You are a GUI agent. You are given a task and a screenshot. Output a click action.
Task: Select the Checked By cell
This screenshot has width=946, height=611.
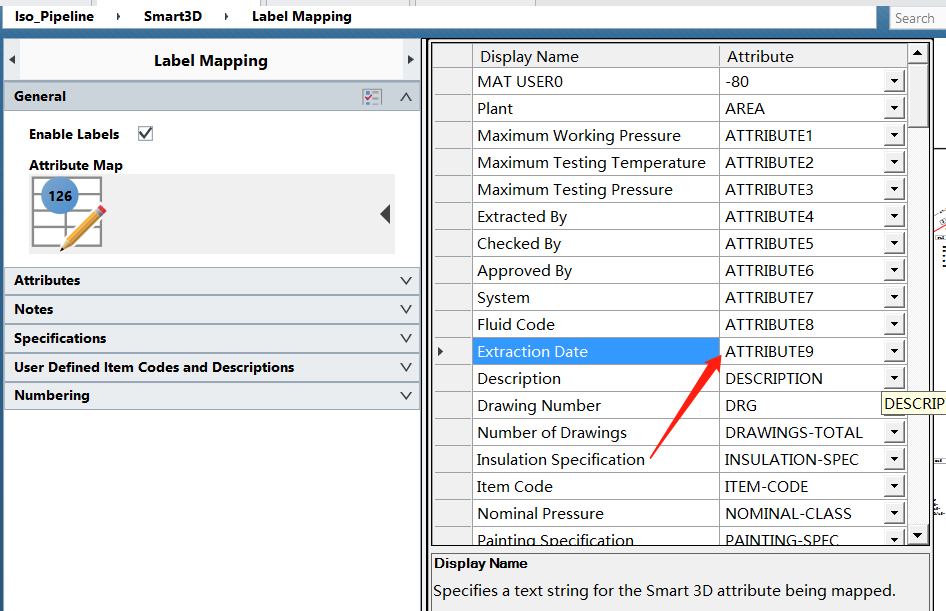595,243
